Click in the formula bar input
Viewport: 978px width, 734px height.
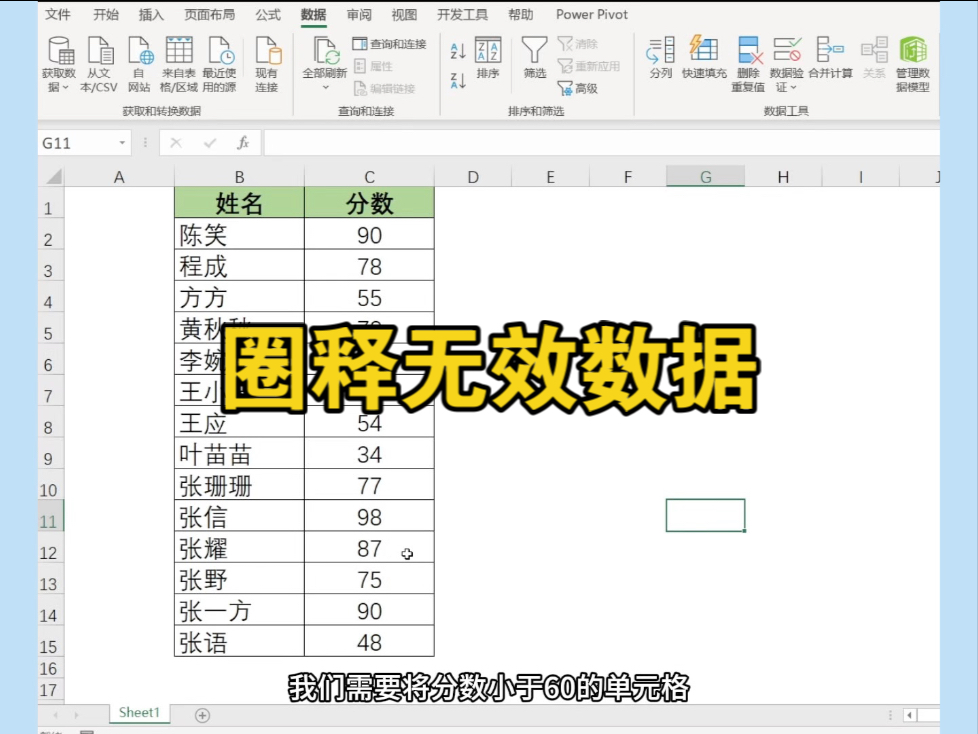pos(601,143)
